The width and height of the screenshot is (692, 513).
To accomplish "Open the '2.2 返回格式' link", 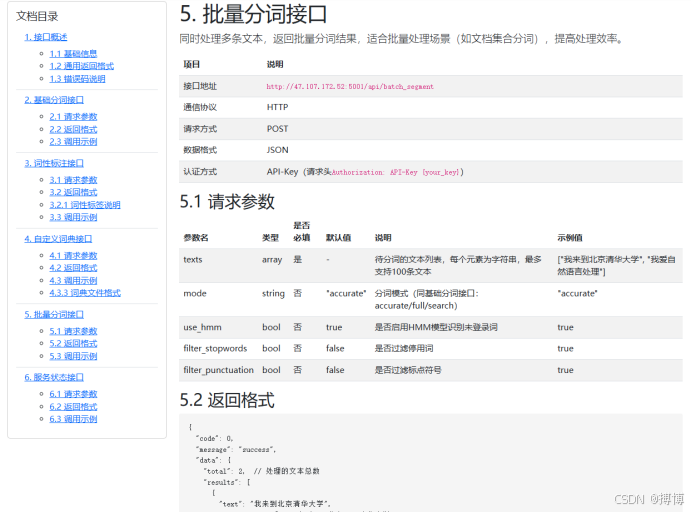I will (73, 129).
